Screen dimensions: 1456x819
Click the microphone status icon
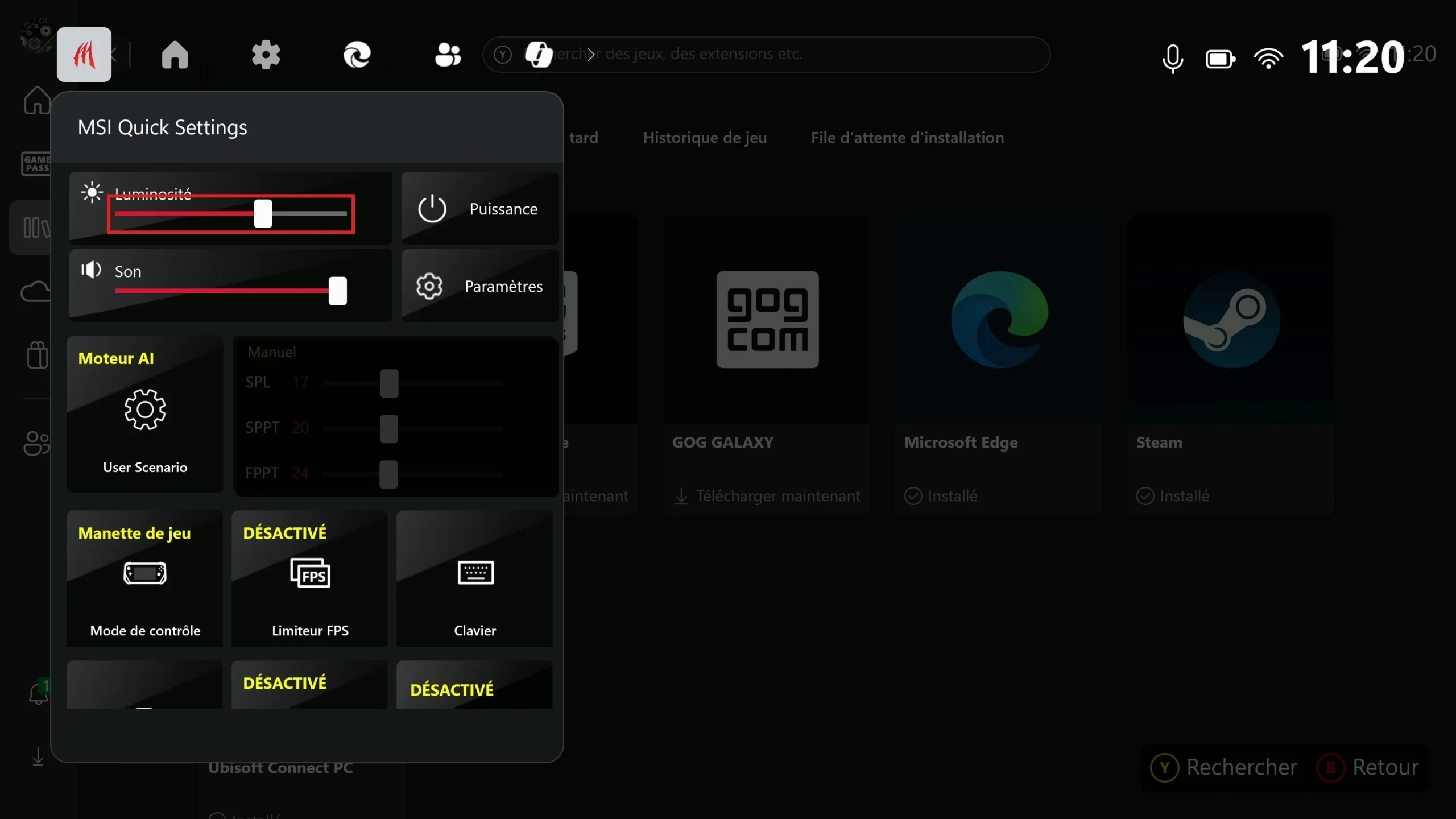[x=1172, y=58]
